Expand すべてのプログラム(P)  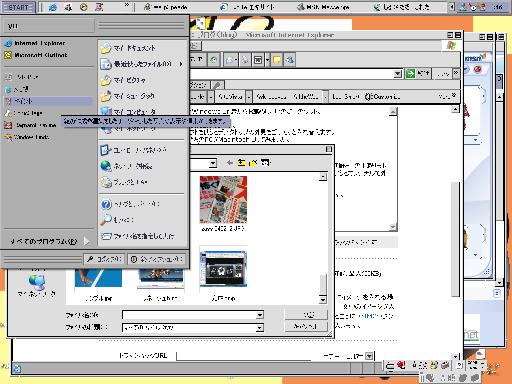(49, 241)
